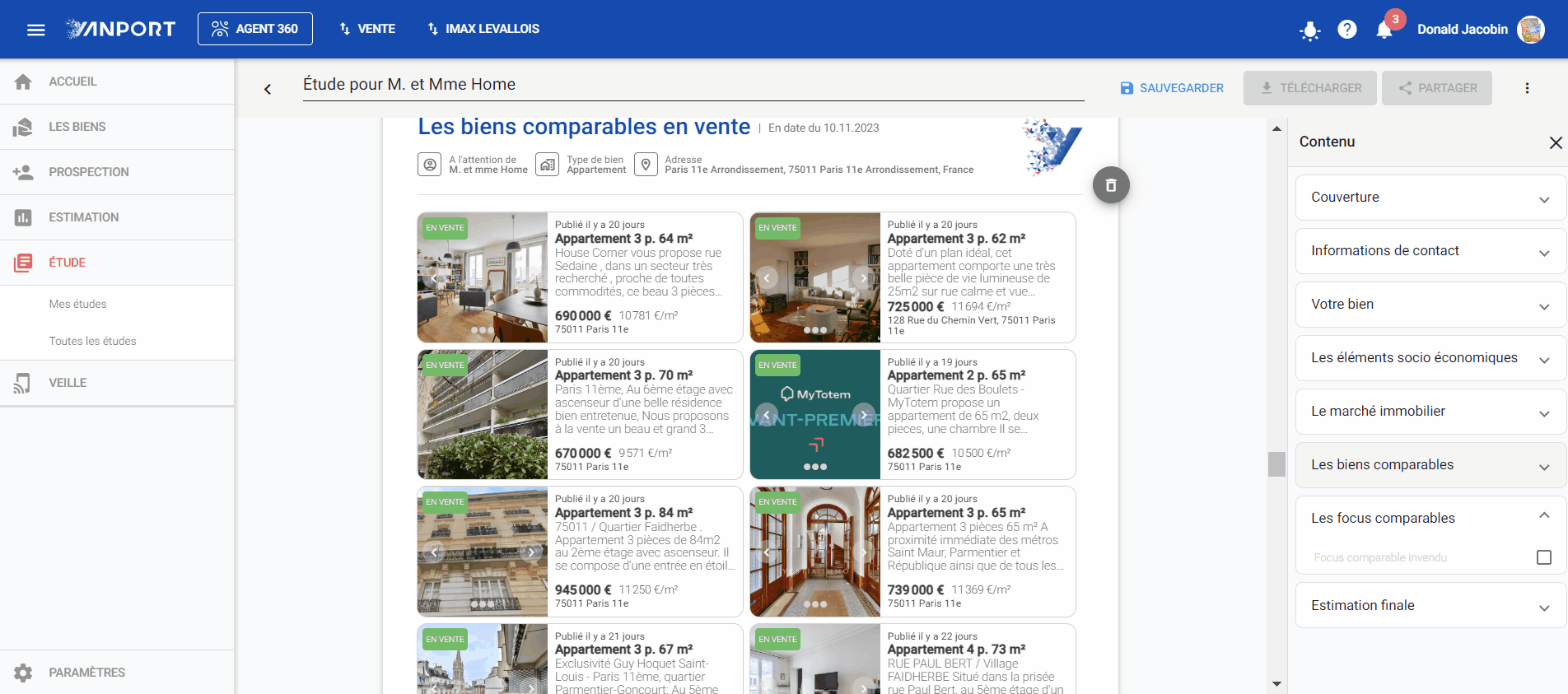Open Paramètres menu item
Image resolution: width=1568 pixels, height=694 pixels.
tap(117, 673)
